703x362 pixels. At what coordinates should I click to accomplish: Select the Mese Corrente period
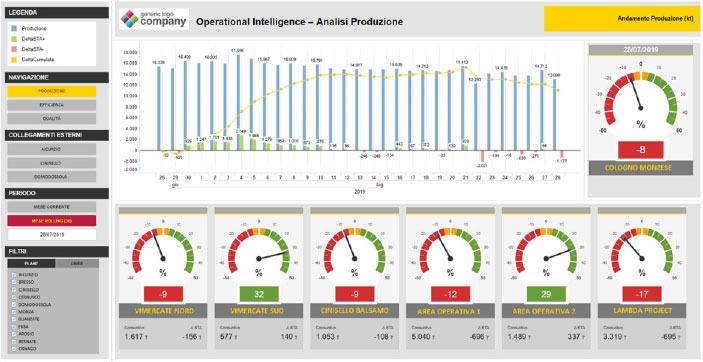click(52, 207)
